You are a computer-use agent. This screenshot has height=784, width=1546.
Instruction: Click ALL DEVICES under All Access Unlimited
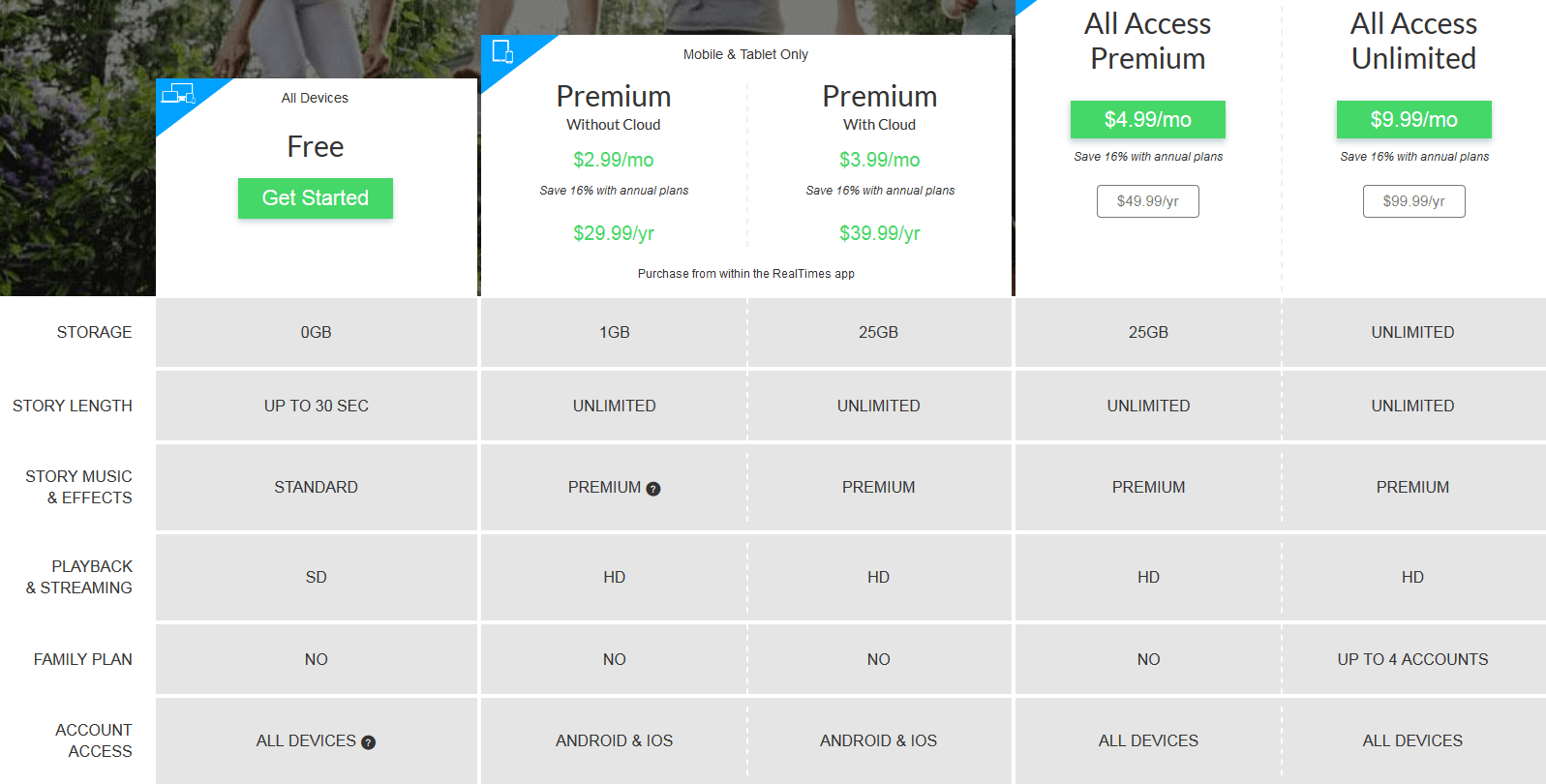click(x=1413, y=740)
